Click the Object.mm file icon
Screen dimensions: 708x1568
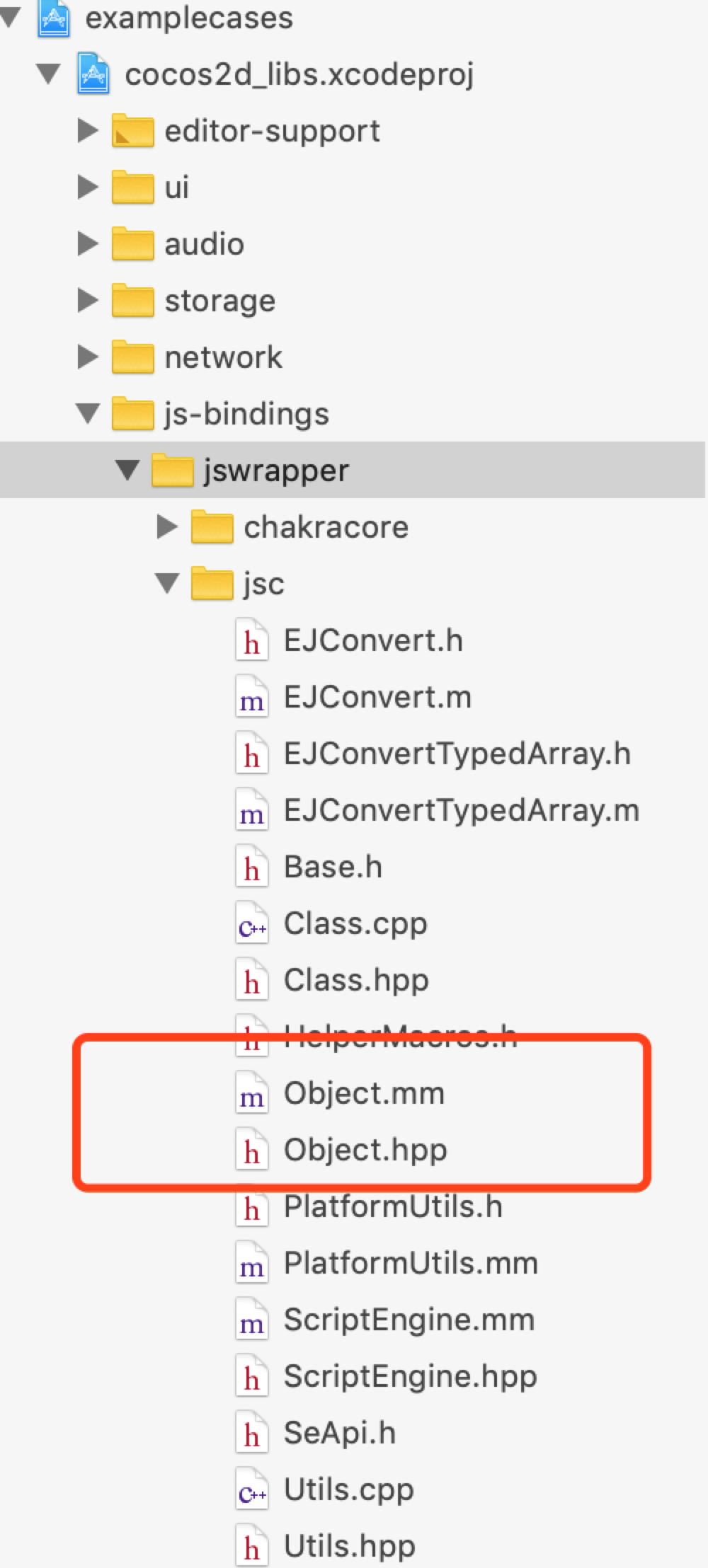[251, 1095]
